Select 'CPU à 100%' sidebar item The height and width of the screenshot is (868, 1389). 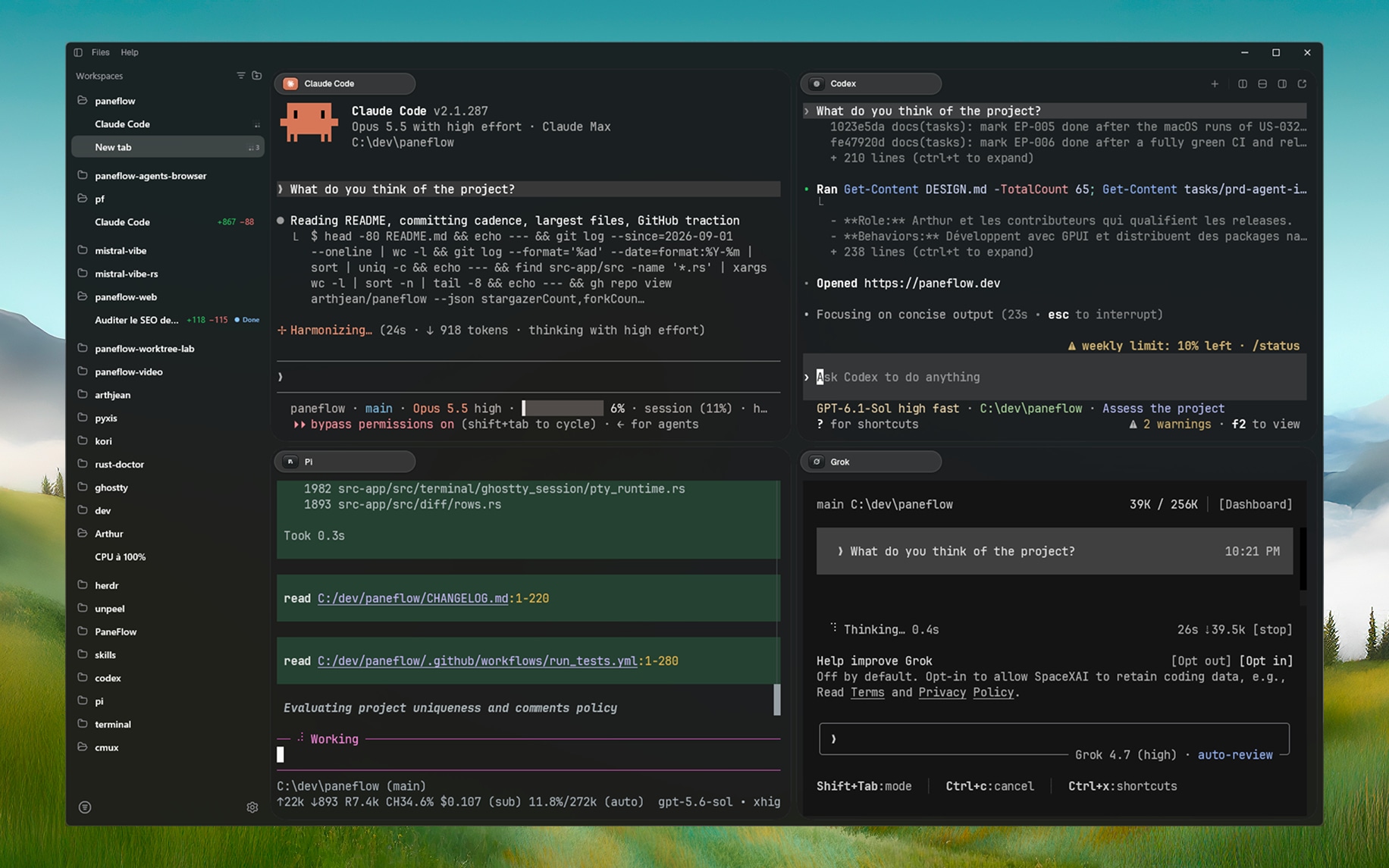click(x=120, y=556)
